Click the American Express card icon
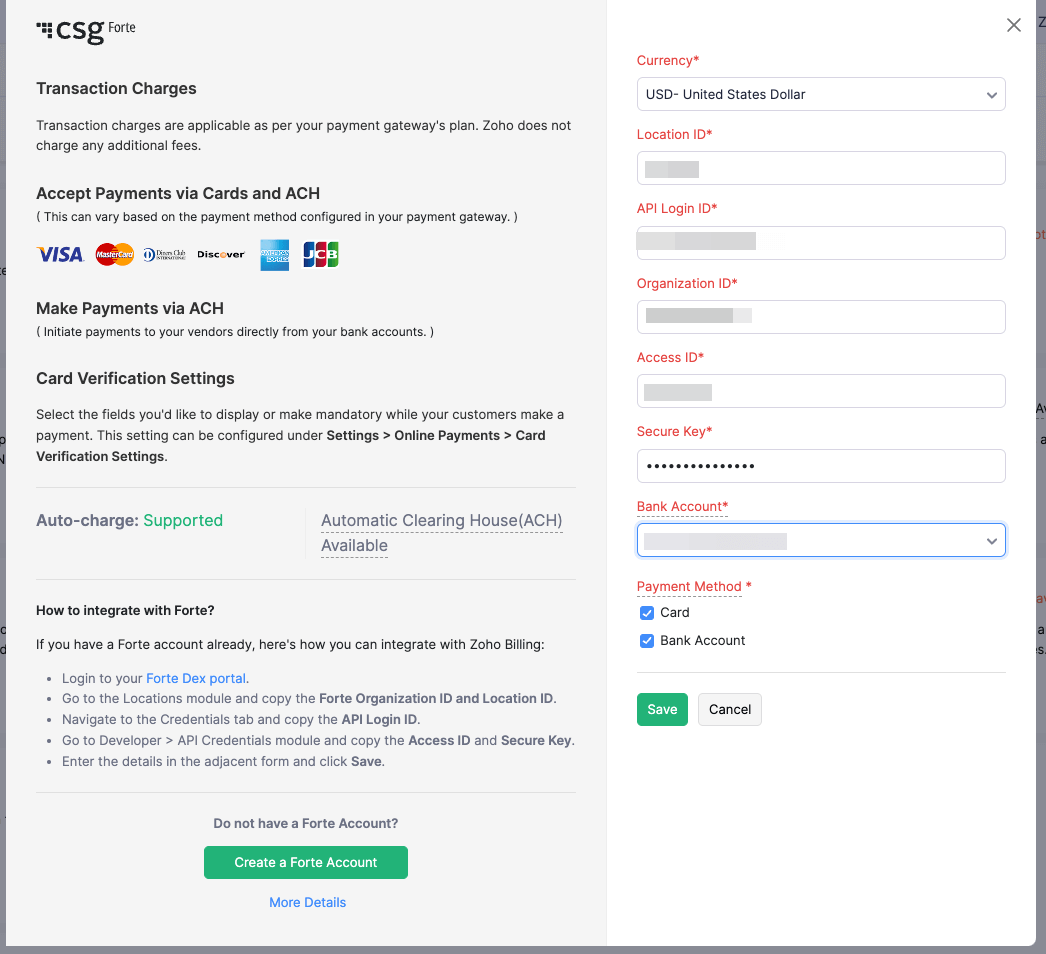1046x954 pixels. pos(274,255)
